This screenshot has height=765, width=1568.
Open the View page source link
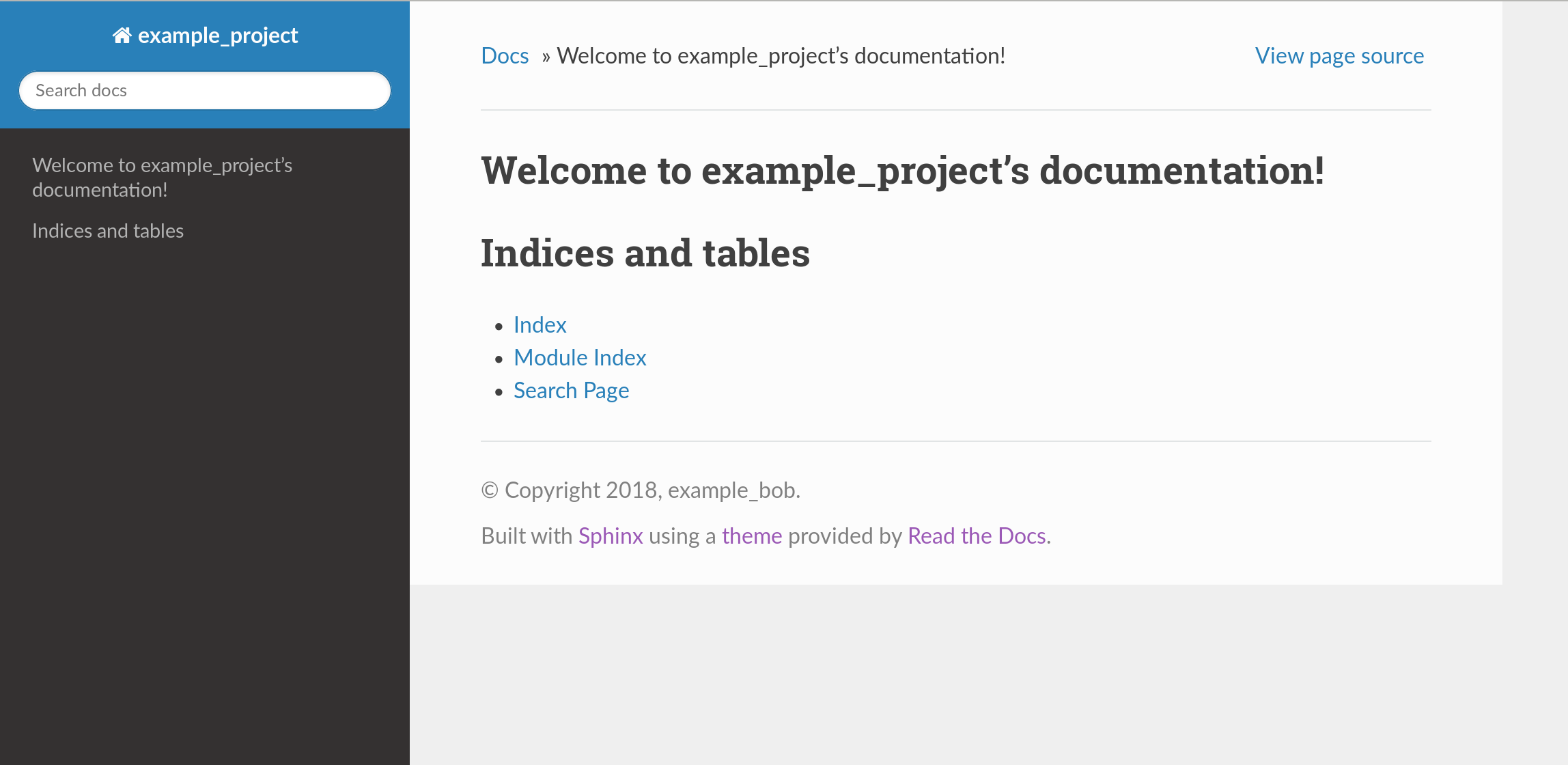pyautogui.click(x=1339, y=56)
